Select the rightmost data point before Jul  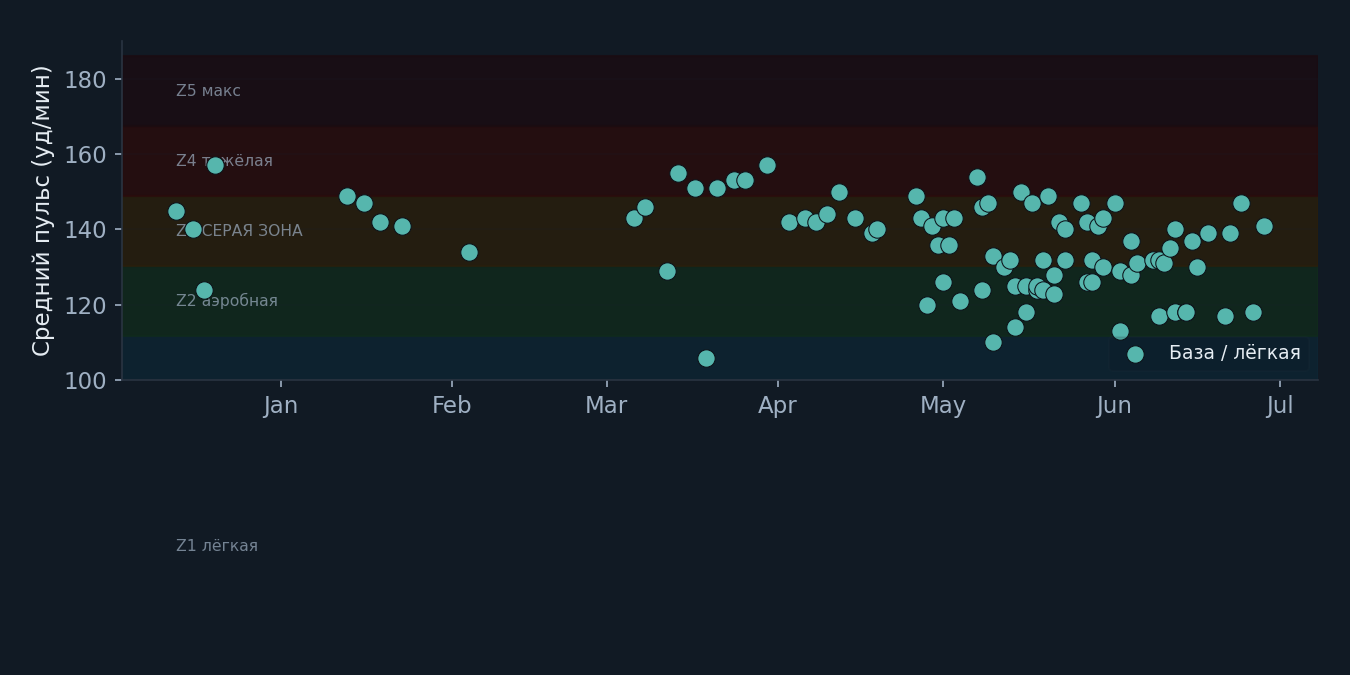1264,226
